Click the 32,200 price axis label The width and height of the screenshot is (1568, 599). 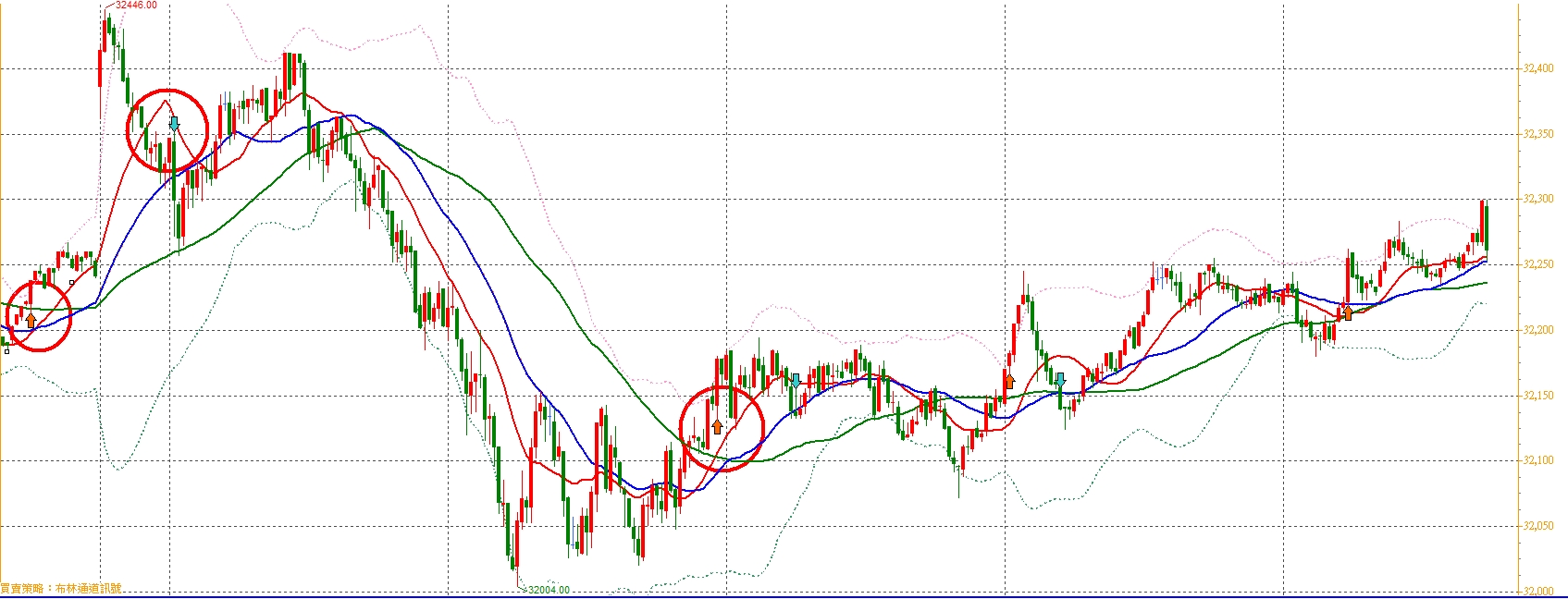pyautogui.click(x=1537, y=330)
